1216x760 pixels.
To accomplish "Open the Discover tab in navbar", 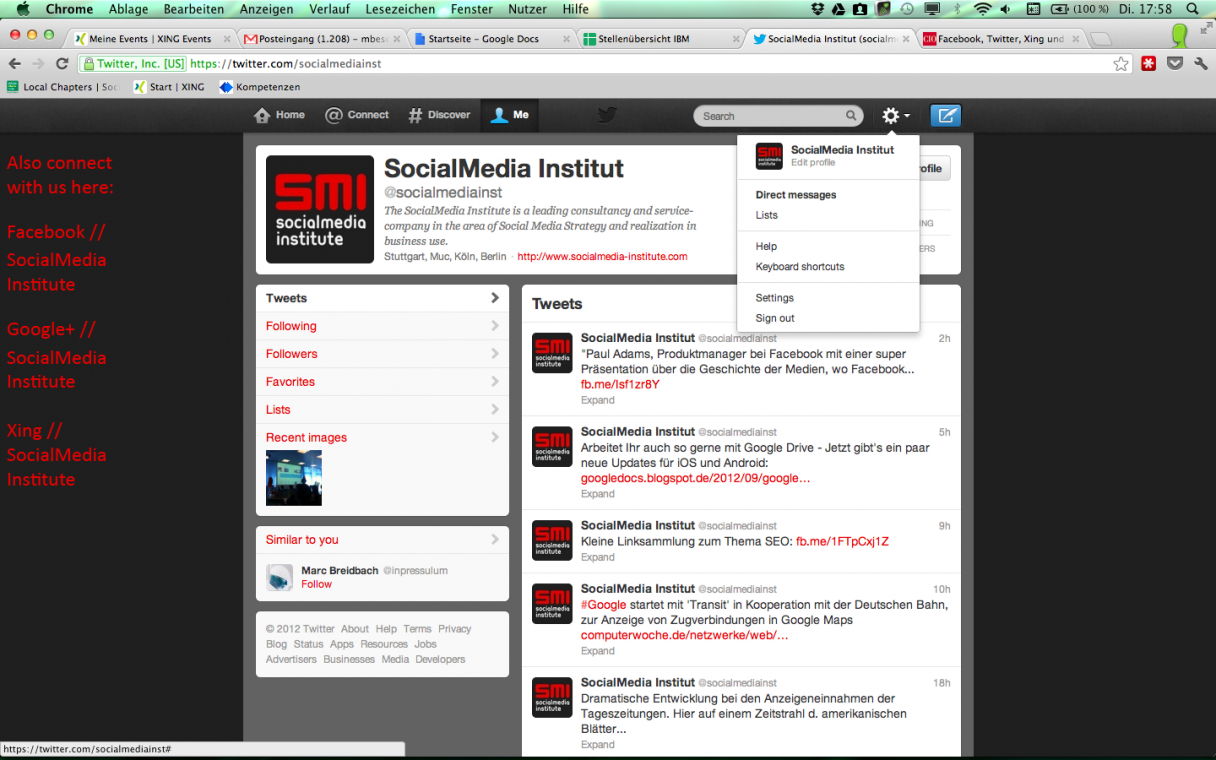I will [x=439, y=115].
